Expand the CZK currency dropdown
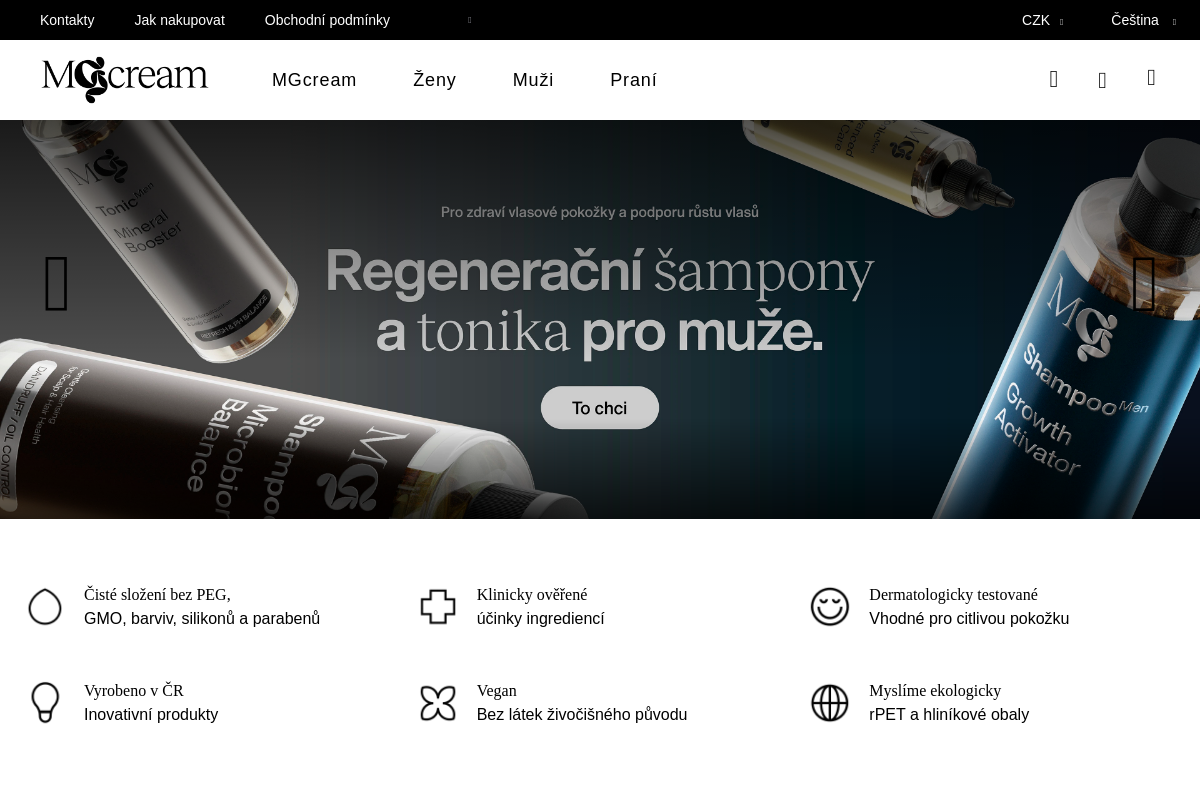 point(1042,20)
